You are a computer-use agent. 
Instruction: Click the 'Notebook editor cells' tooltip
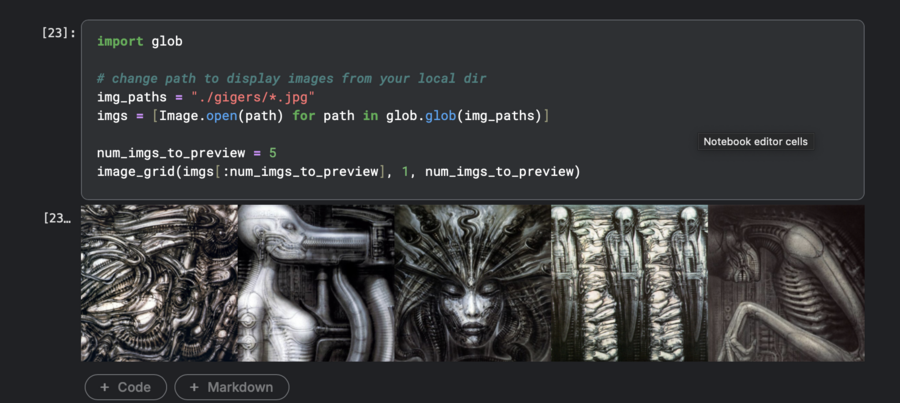pos(755,142)
